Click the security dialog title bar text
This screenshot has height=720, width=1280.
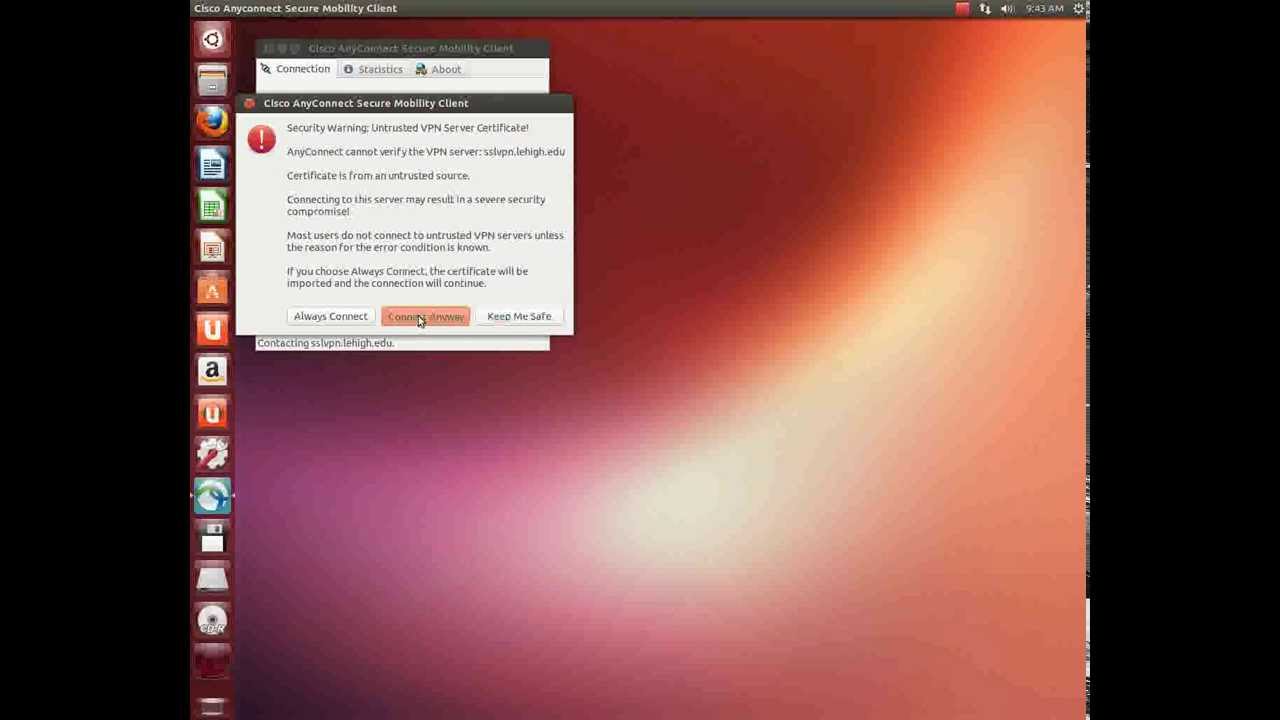366,103
